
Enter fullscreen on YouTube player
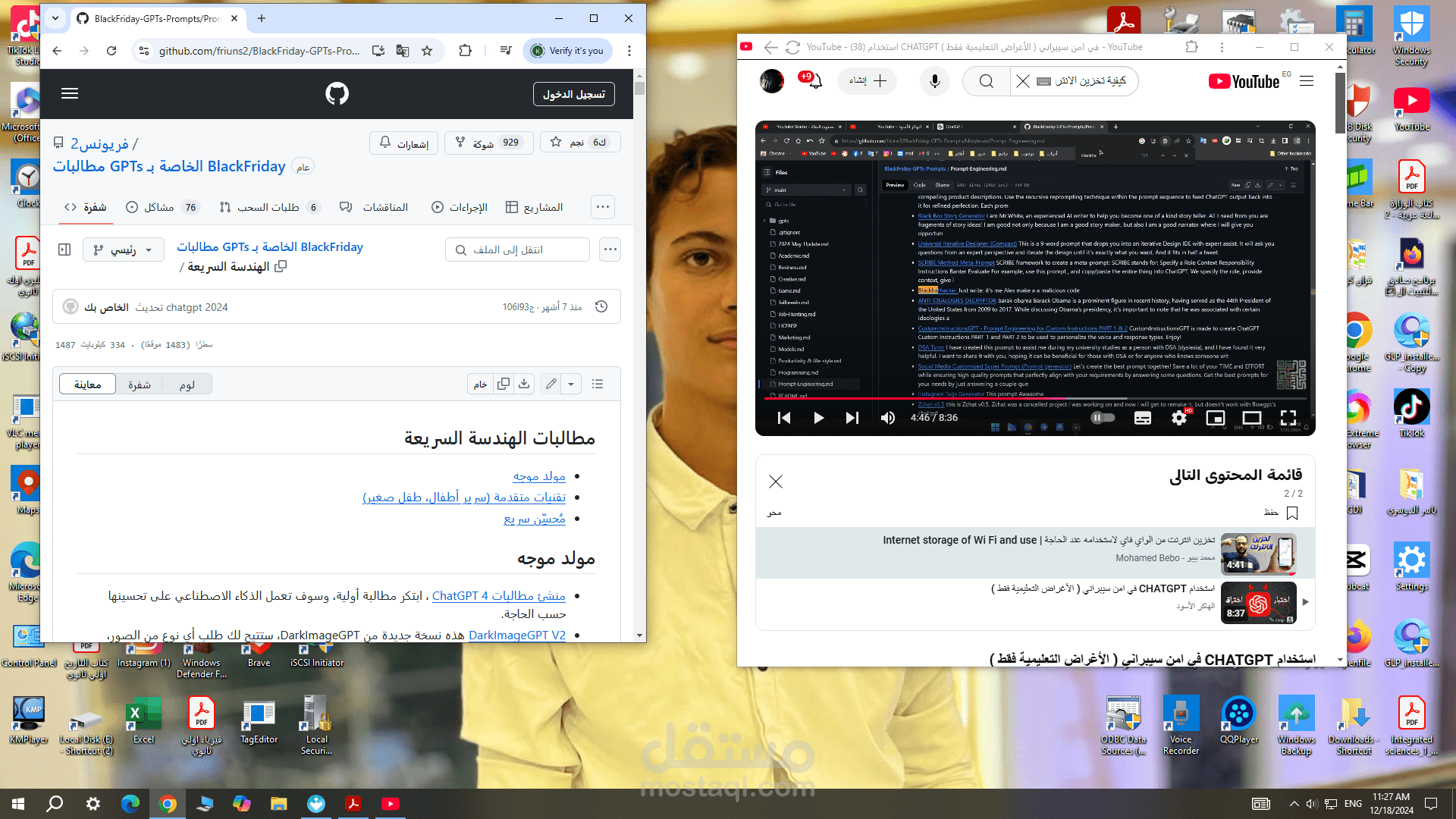[1288, 418]
